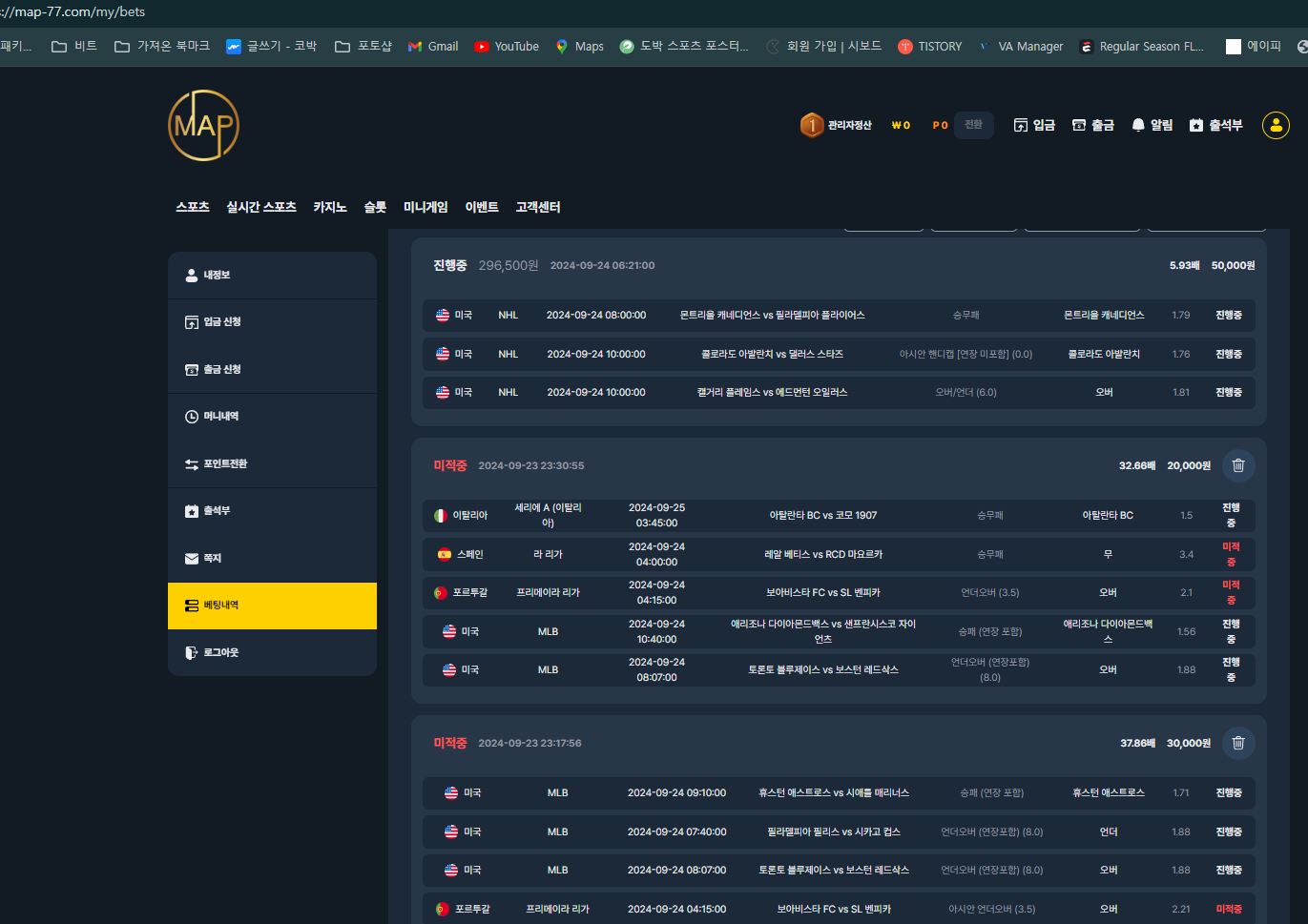
Task: Open 출석부 in the sidebar
Action: click(272, 511)
